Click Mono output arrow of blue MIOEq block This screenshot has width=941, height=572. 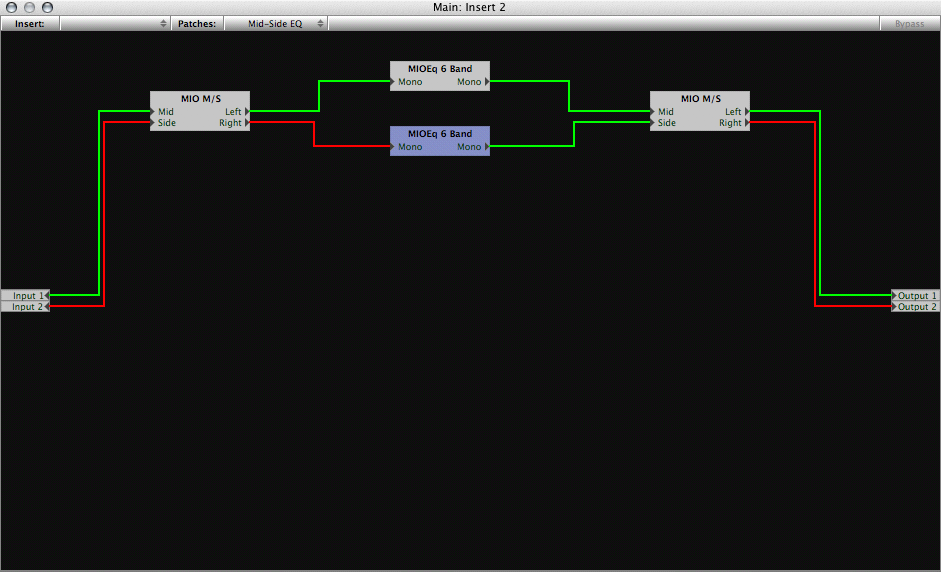tap(487, 146)
